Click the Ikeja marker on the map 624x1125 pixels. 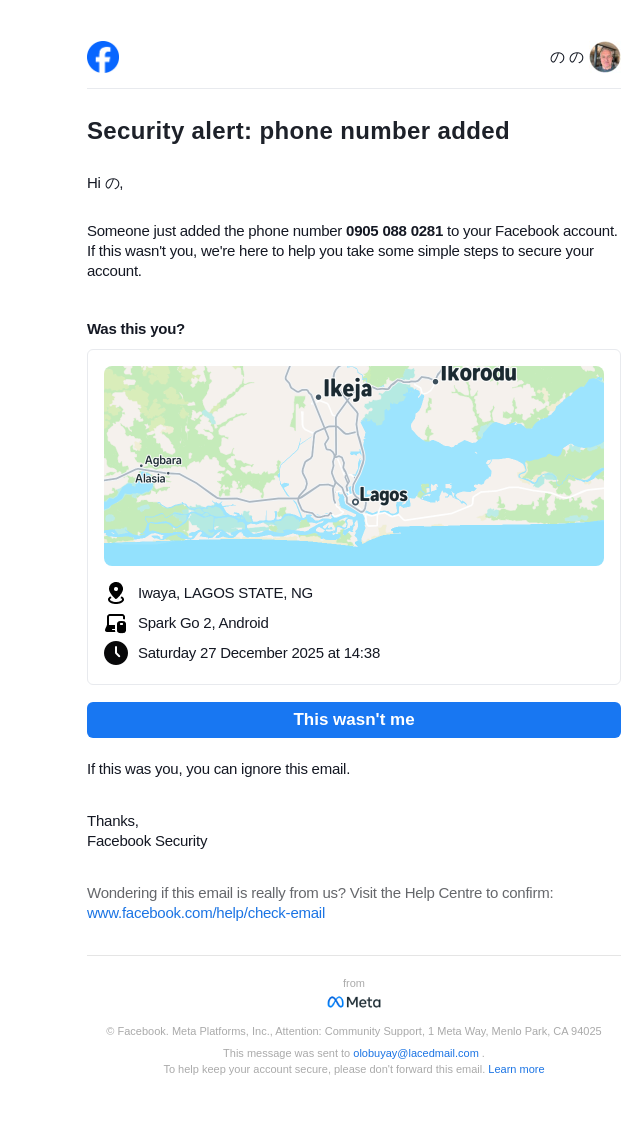tap(319, 397)
